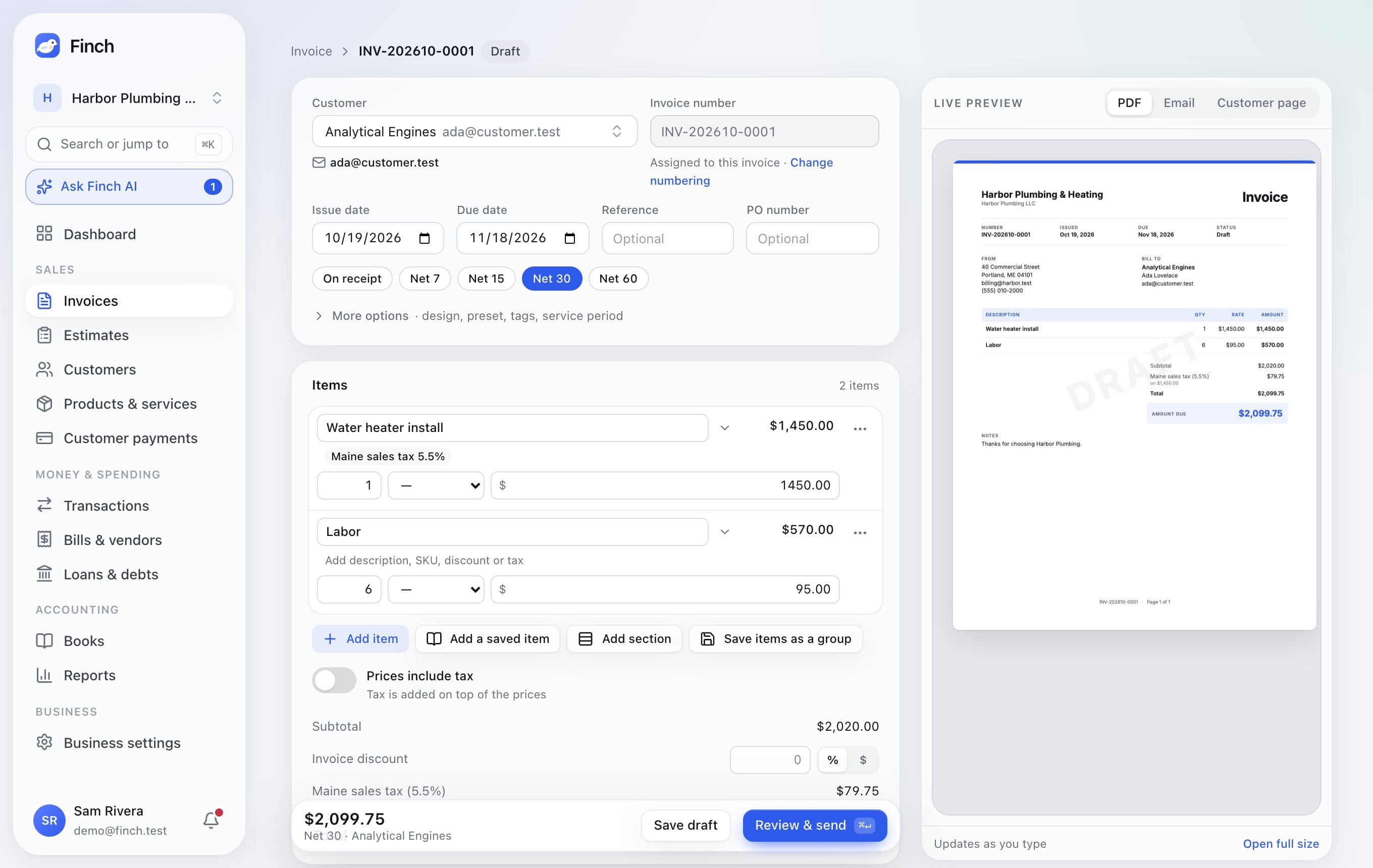The image size is (1373, 868).
Task: Toggle Prices include tax switch
Action: click(x=334, y=680)
